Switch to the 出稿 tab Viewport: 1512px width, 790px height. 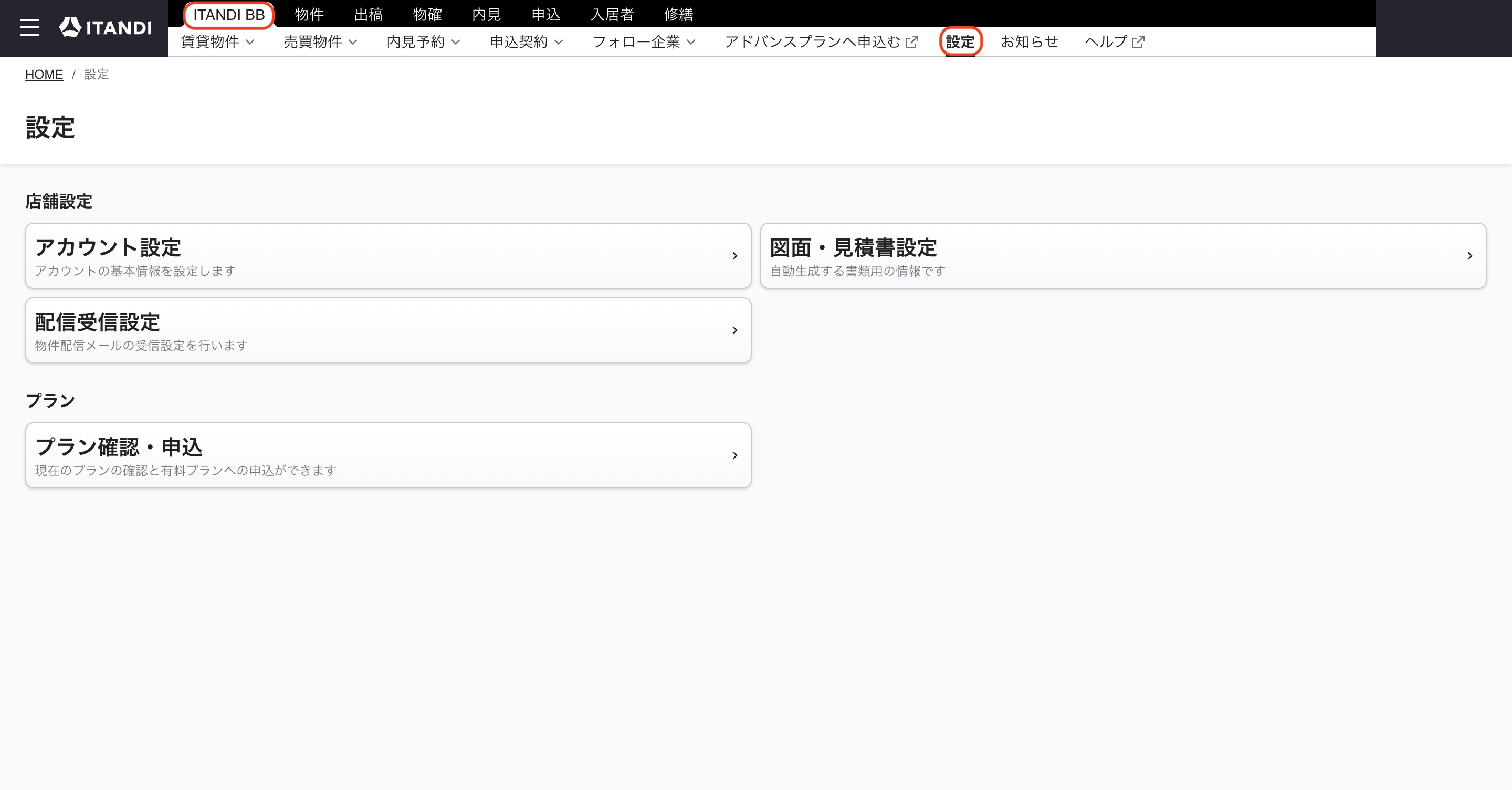(x=369, y=15)
